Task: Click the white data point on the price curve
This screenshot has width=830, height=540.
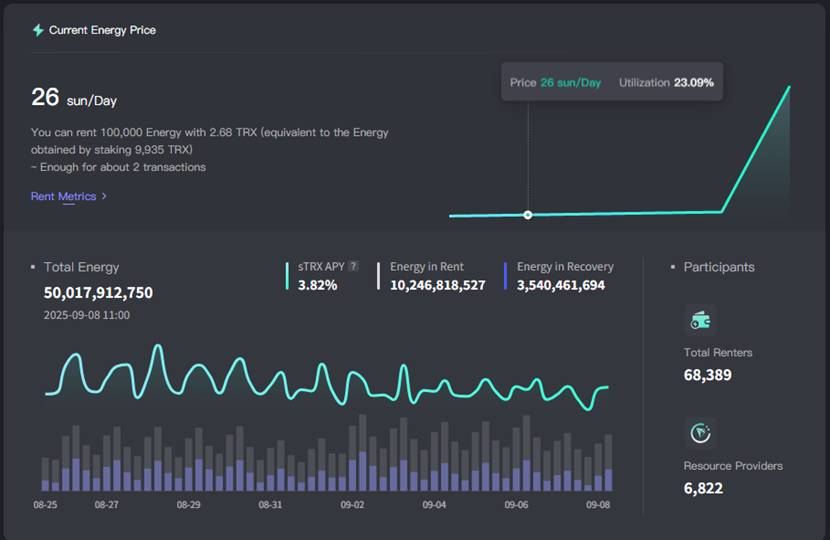Action: coord(528,215)
